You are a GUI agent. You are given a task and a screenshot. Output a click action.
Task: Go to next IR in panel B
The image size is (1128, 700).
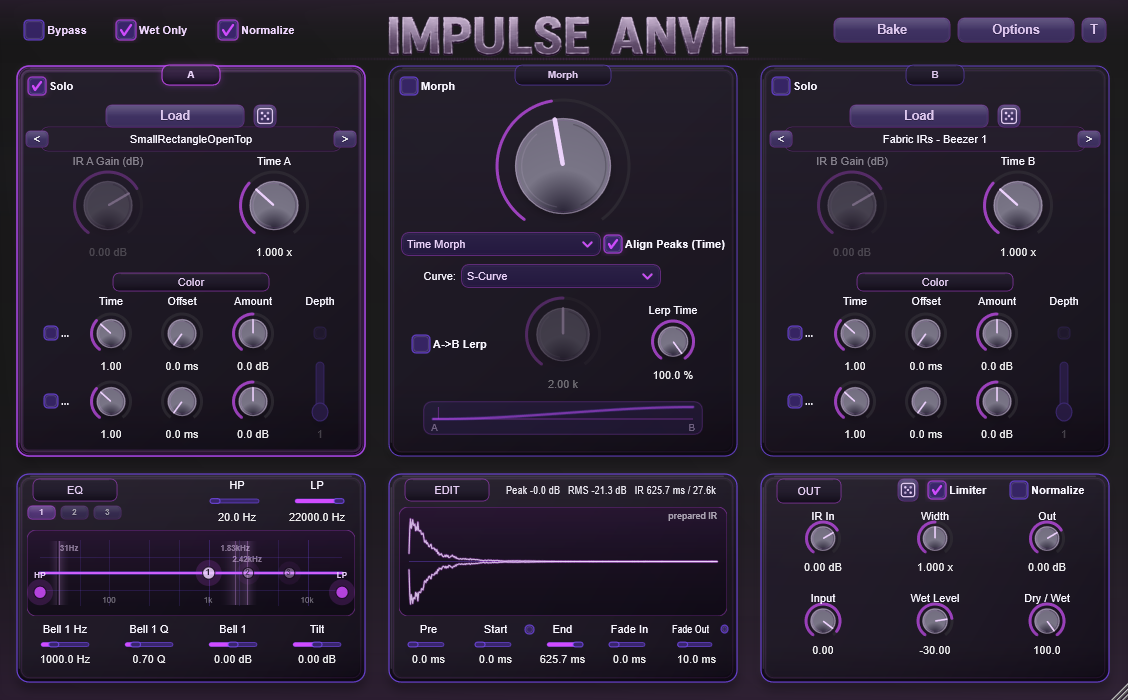pyautogui.click(x=1088, y=139)
